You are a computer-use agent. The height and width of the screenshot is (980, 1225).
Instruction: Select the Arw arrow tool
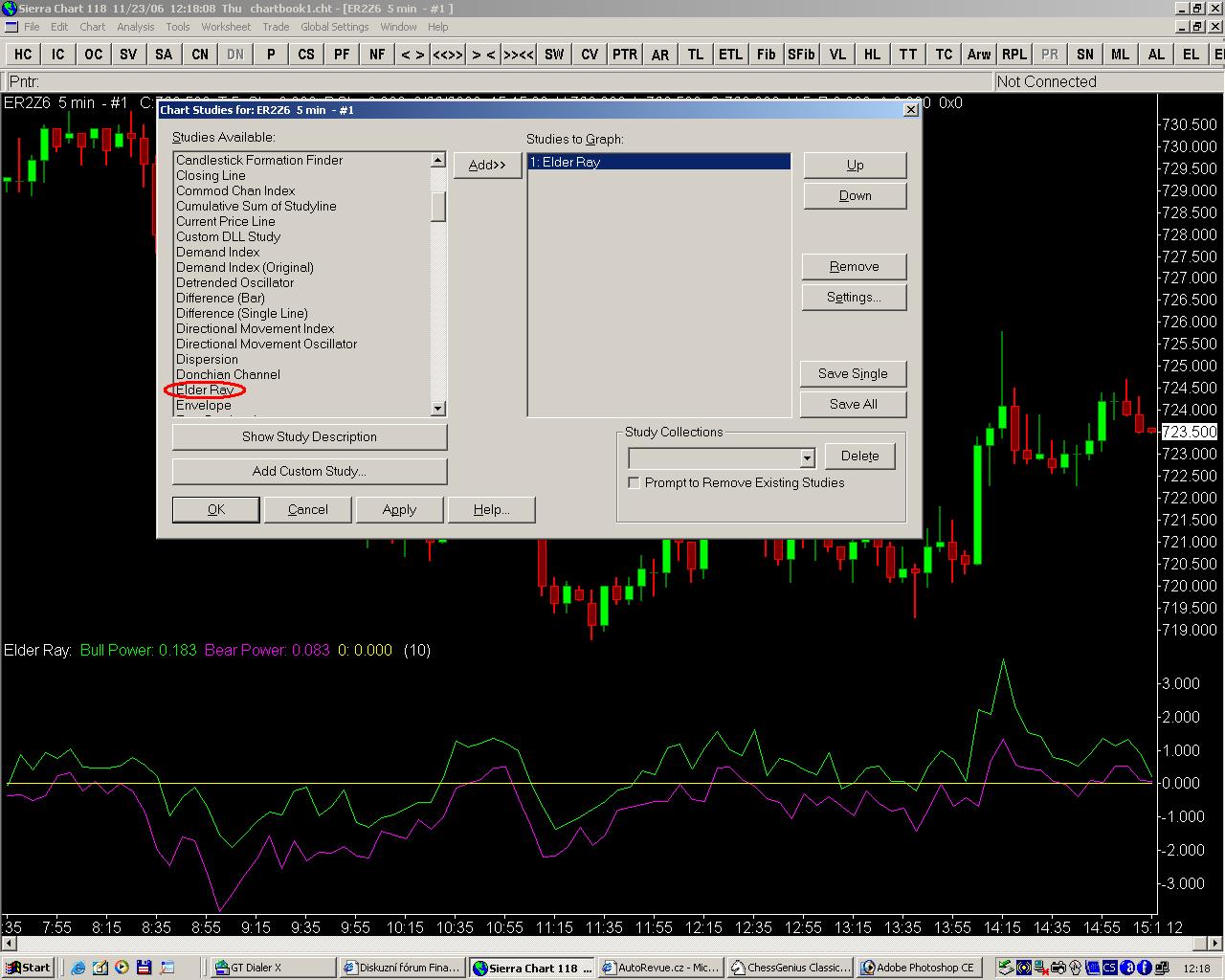(x=978, y=55)
